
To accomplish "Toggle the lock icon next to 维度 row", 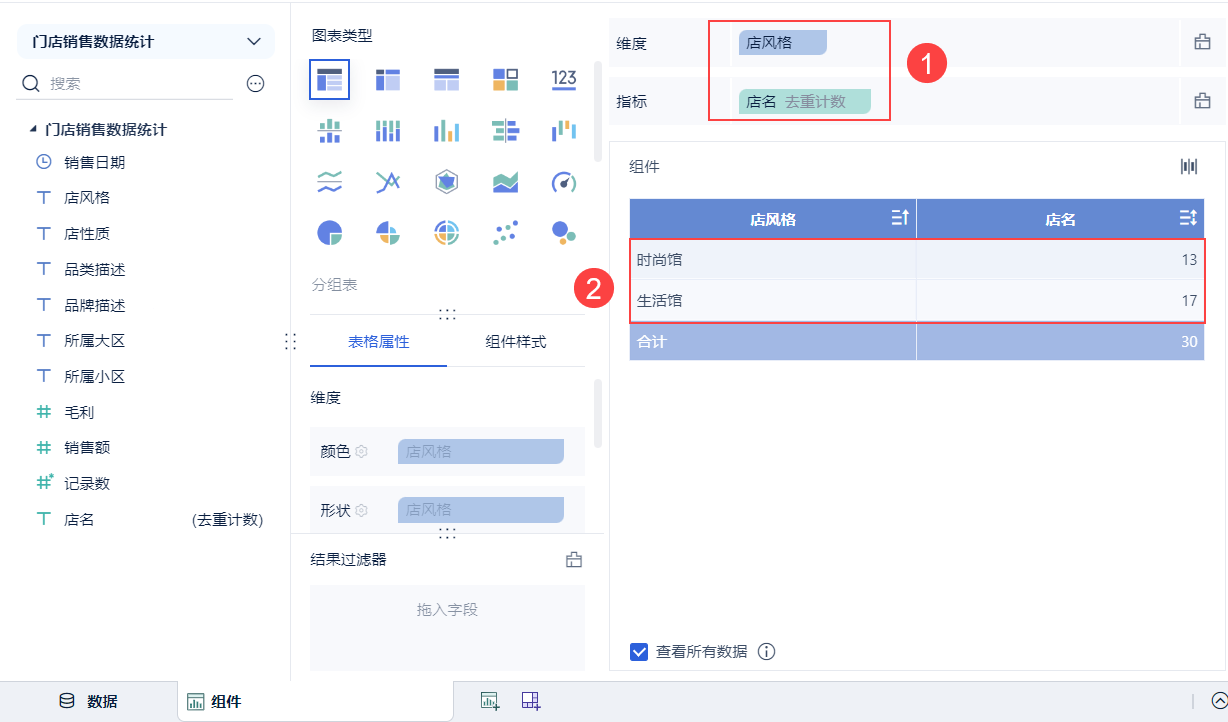I will coord(1204,42).
